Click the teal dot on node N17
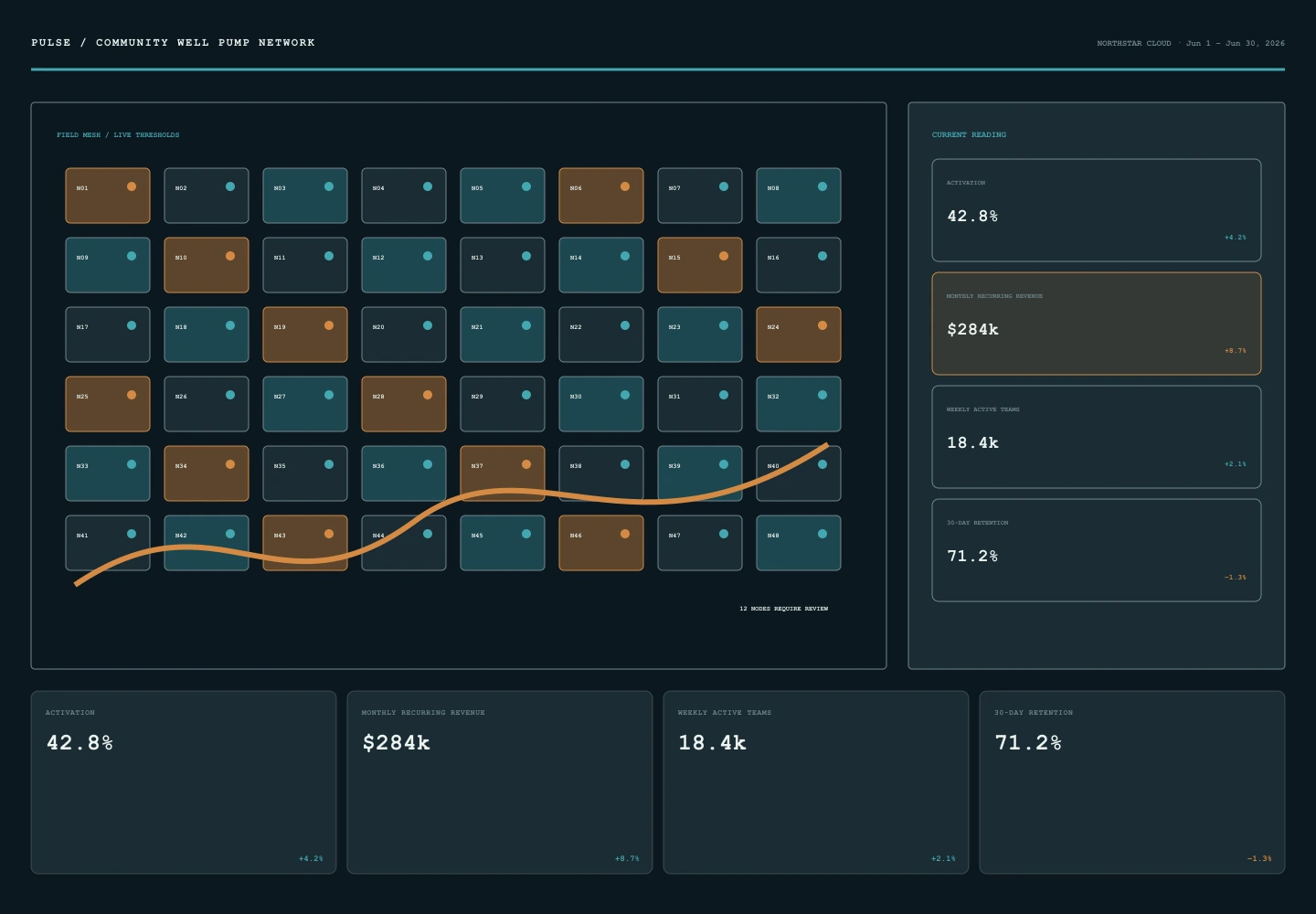The width and height of the screenshot is (1316, 914). 132,325
